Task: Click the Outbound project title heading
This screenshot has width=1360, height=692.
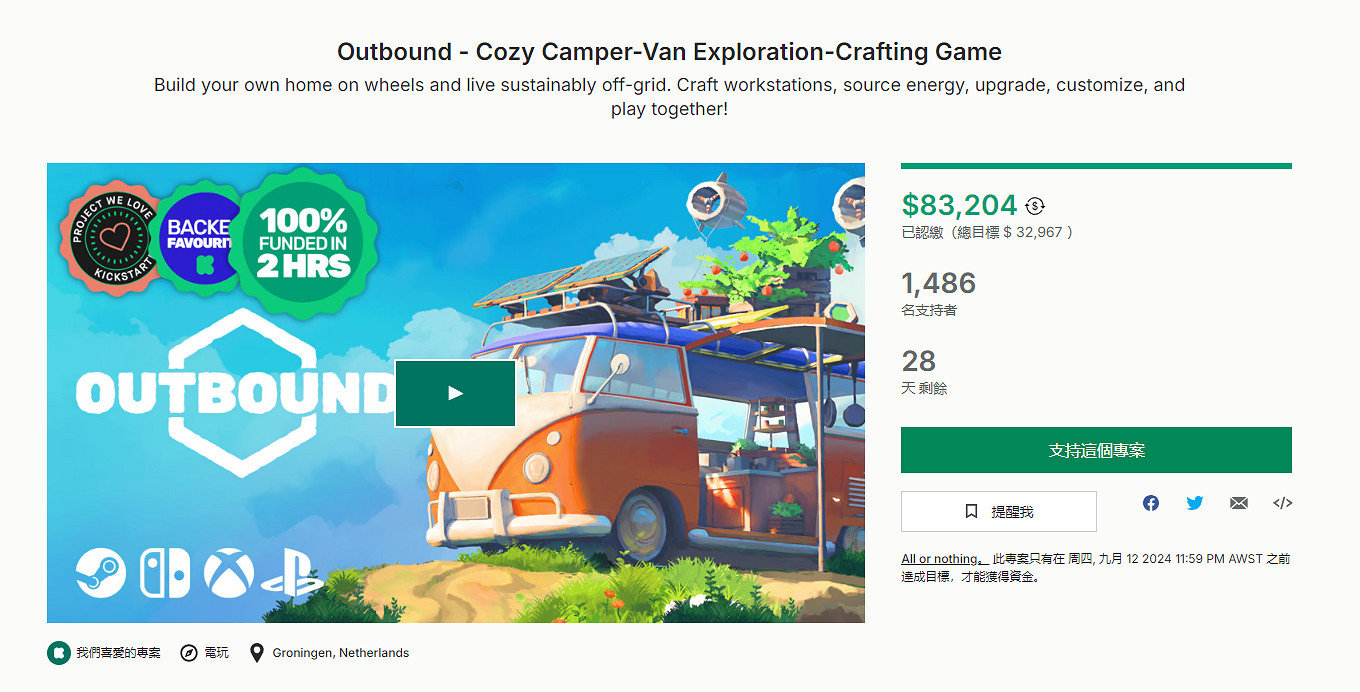Action: click(669, 51)
